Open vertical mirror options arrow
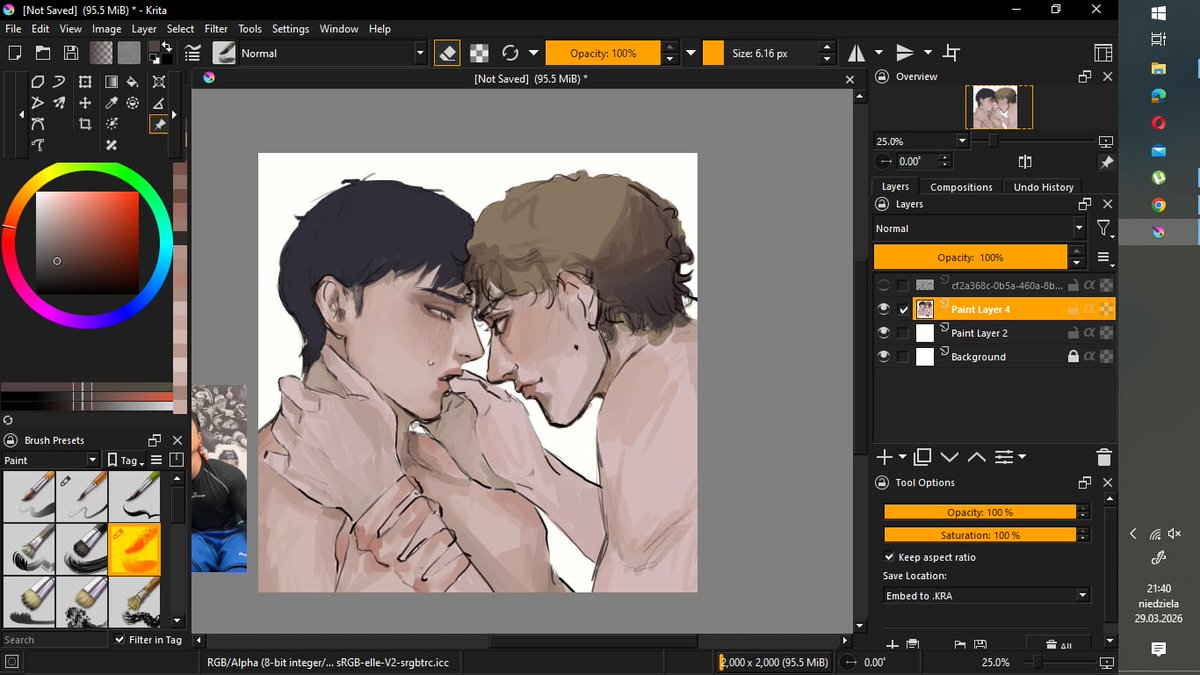This screenshot has height=675, width=1200. [928, 53]
